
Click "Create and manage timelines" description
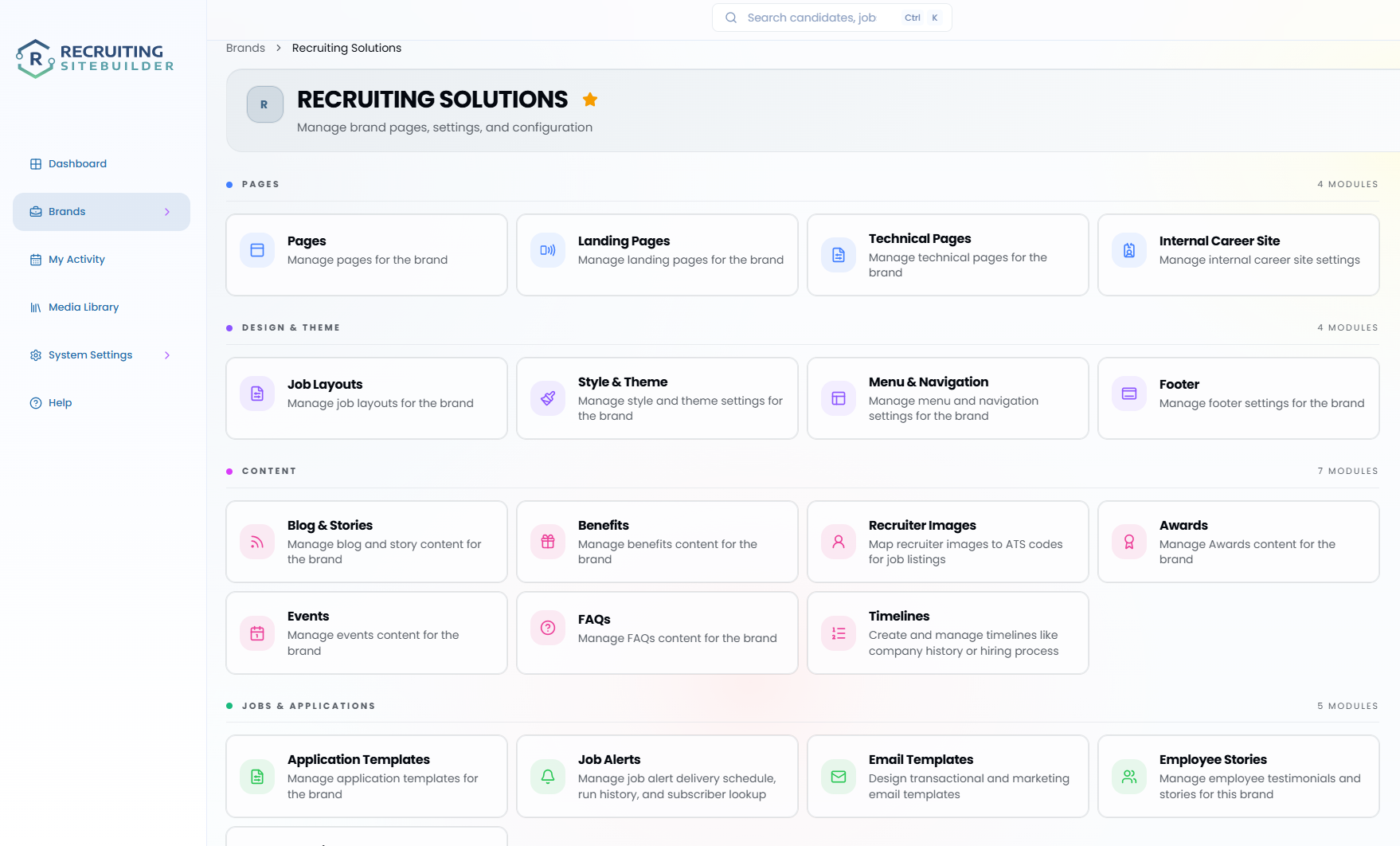pos(964,643)
